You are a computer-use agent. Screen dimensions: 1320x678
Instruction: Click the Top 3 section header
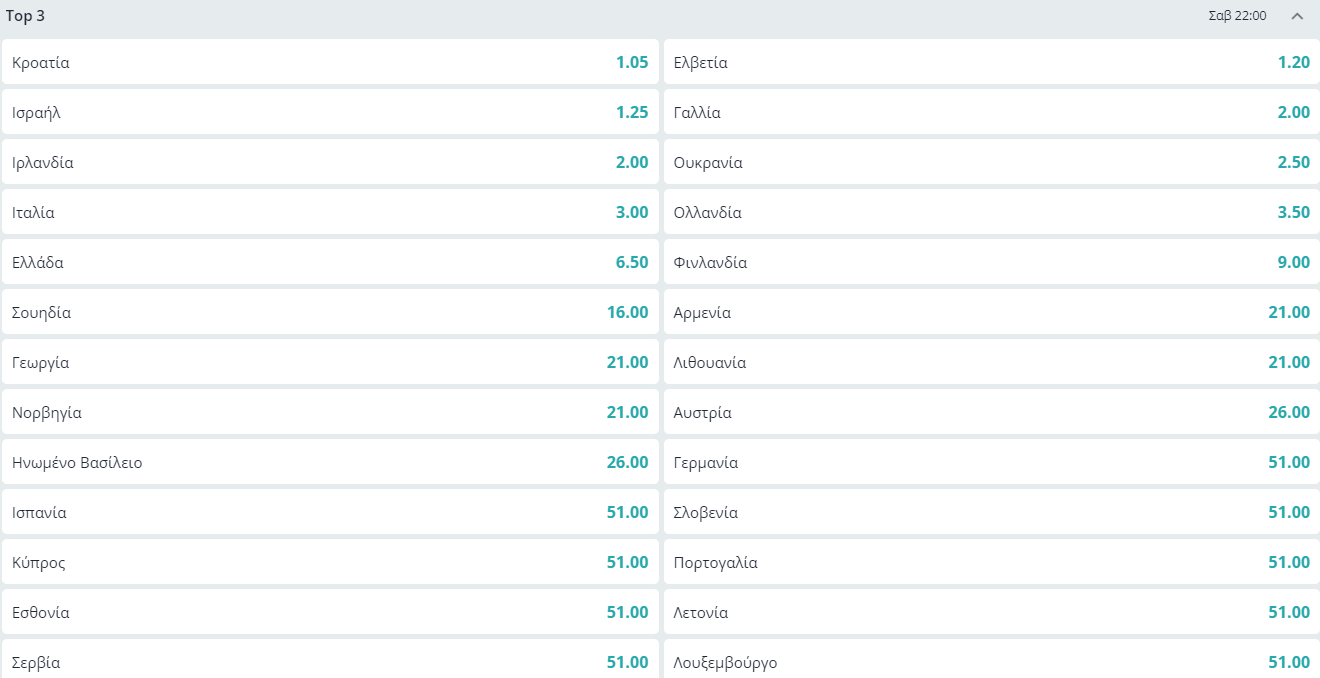coord(600,16)
